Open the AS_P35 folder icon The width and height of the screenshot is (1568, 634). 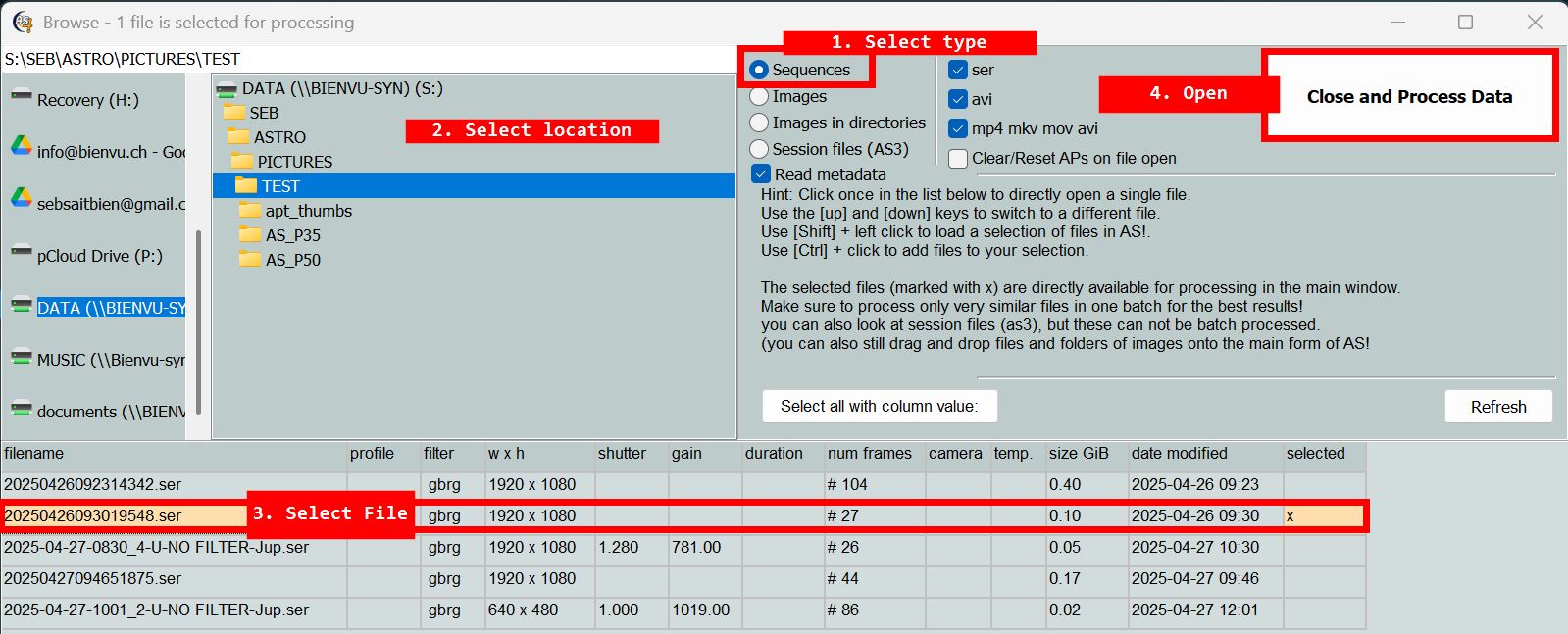coord(250,234)
